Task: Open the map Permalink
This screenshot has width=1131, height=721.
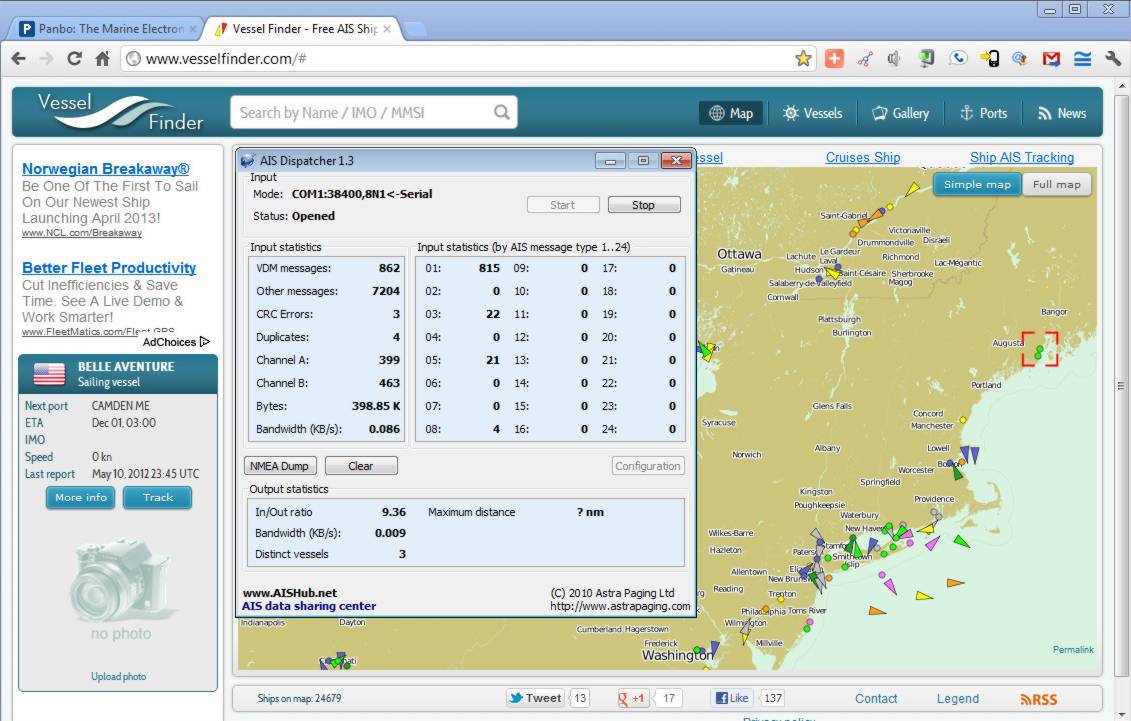Action: click(x=1073, y=650)
